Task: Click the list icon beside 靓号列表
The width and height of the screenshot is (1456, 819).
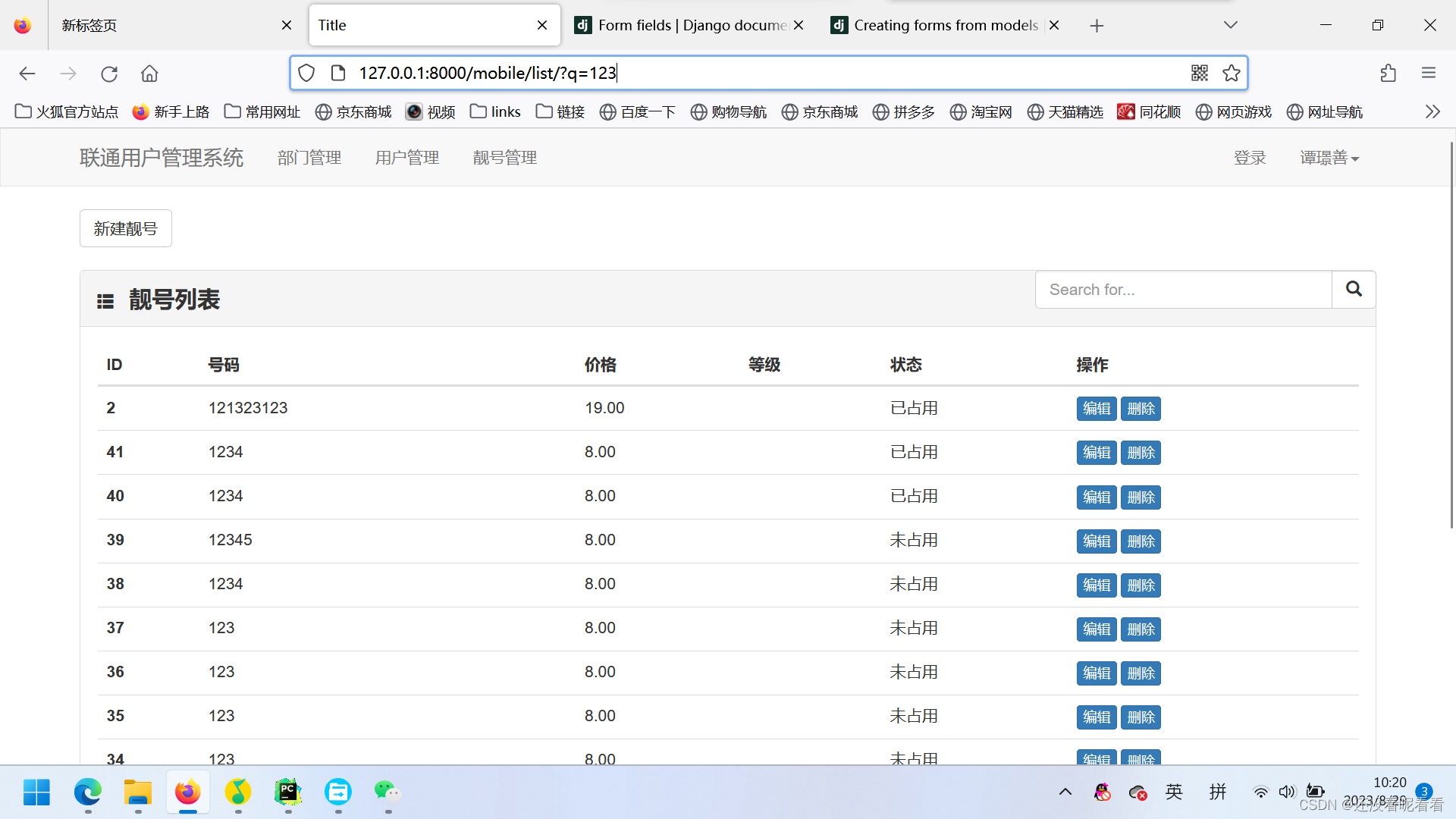Action: click(x=105, y=300)
